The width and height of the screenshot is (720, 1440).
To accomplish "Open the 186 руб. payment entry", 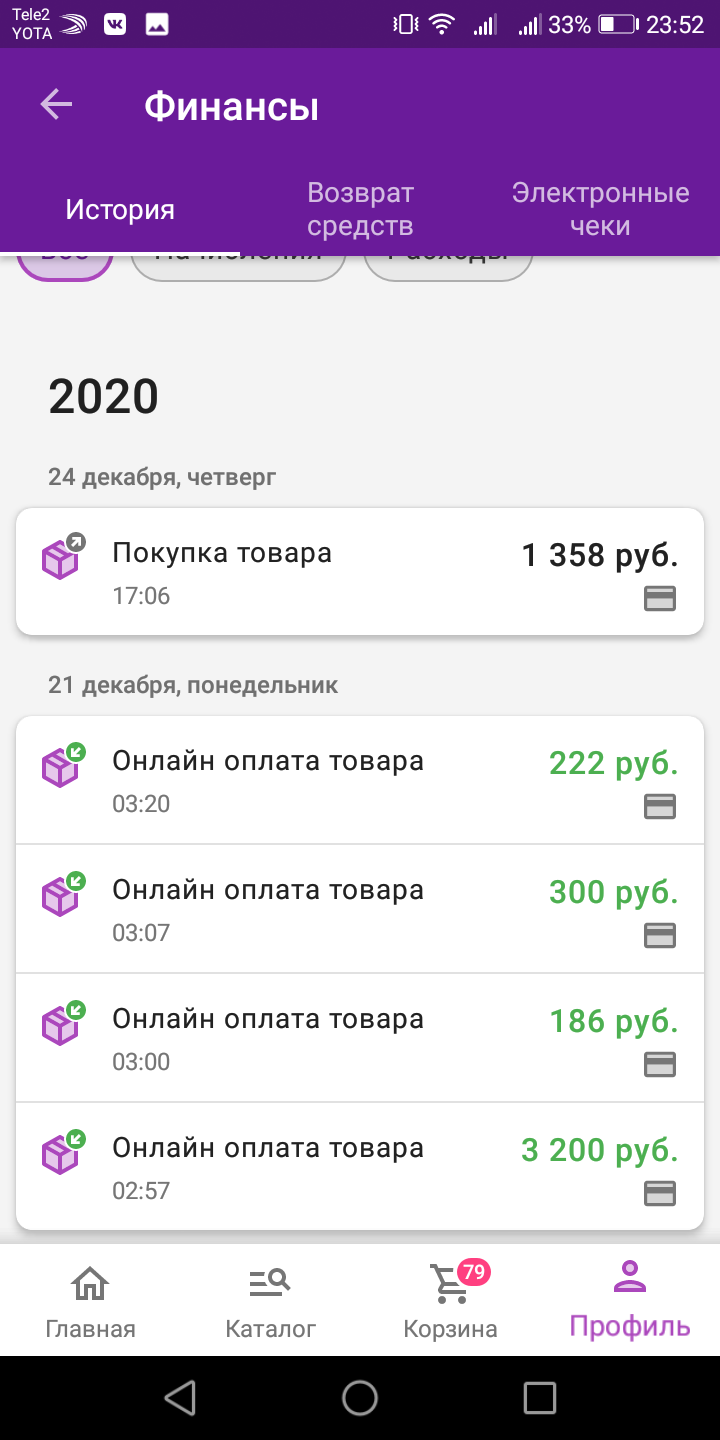I will (360, 1038).
